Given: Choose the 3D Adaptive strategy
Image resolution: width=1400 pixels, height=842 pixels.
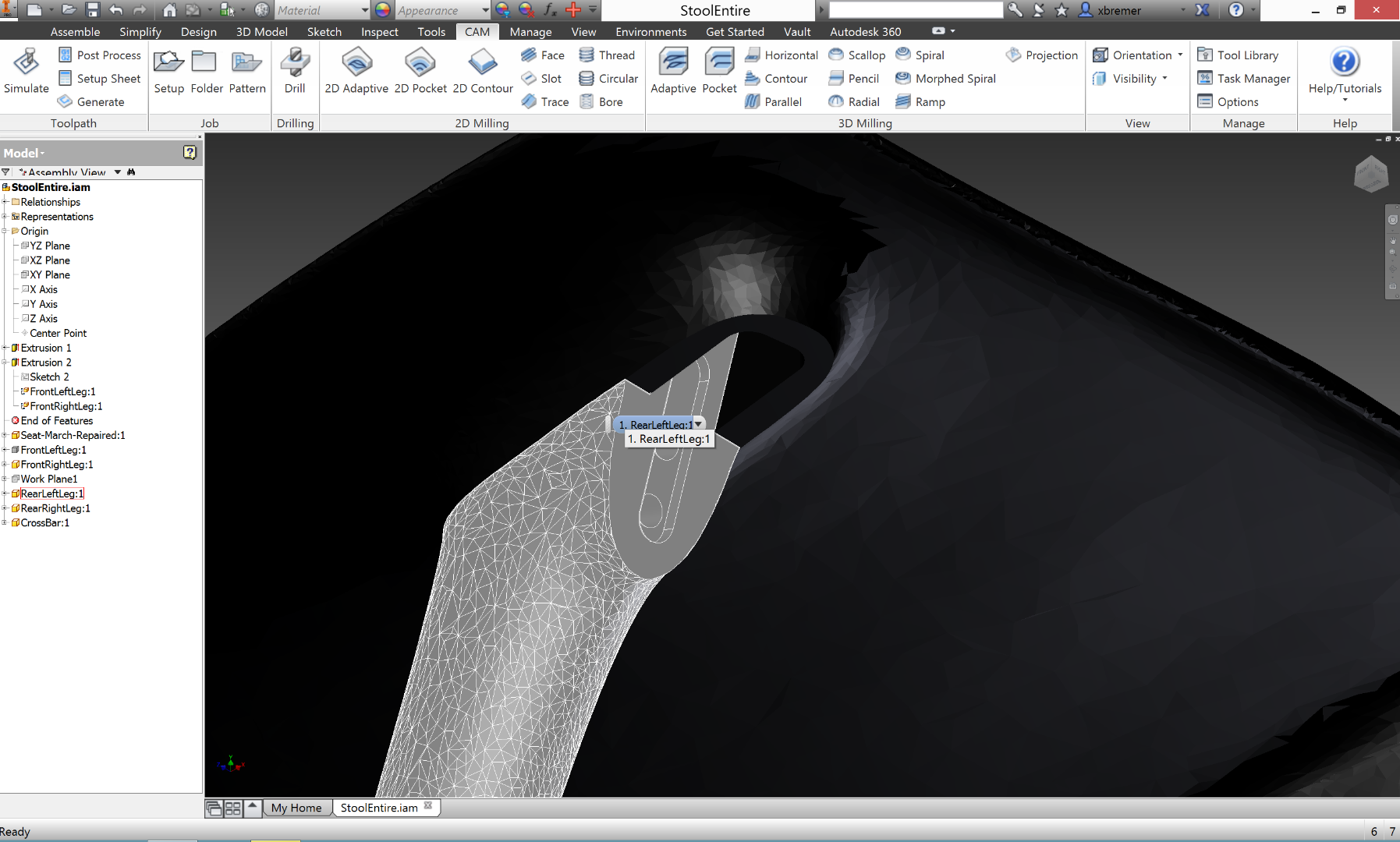Looking at the screenshot, I should coord(673,71).
